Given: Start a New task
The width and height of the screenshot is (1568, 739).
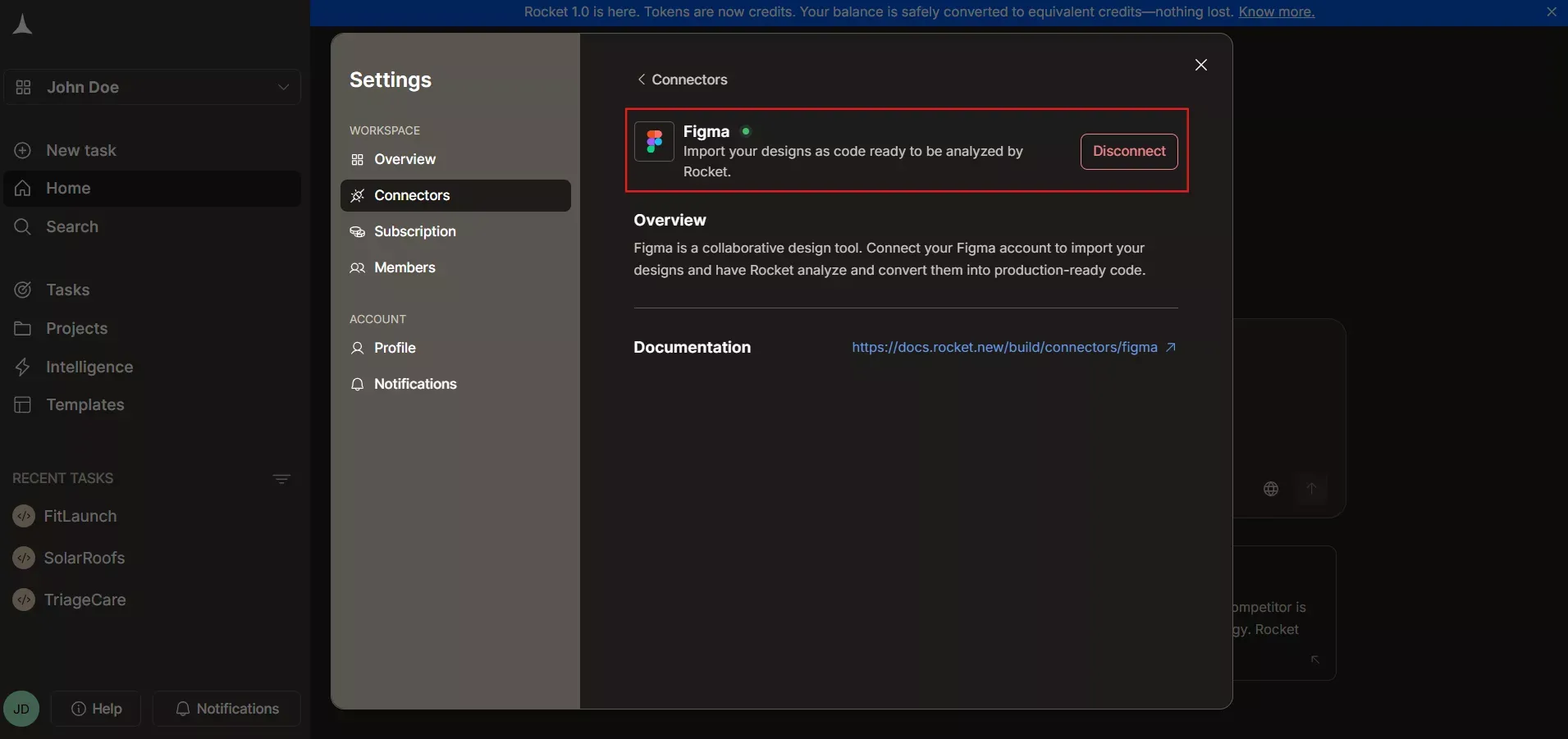Looking at the screenshot, I should 153,150.
